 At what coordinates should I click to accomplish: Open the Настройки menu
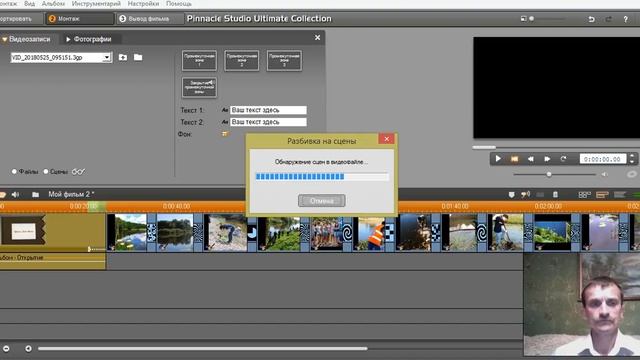(143, 3)
